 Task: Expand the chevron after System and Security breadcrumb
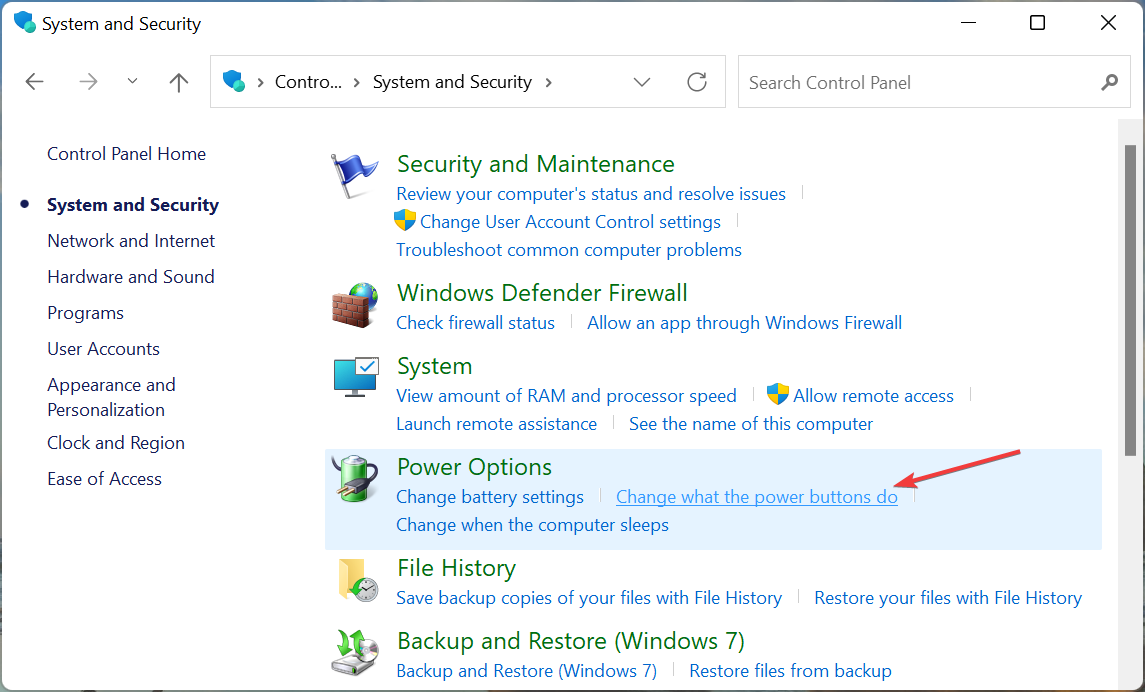click(x=548, y=82)
